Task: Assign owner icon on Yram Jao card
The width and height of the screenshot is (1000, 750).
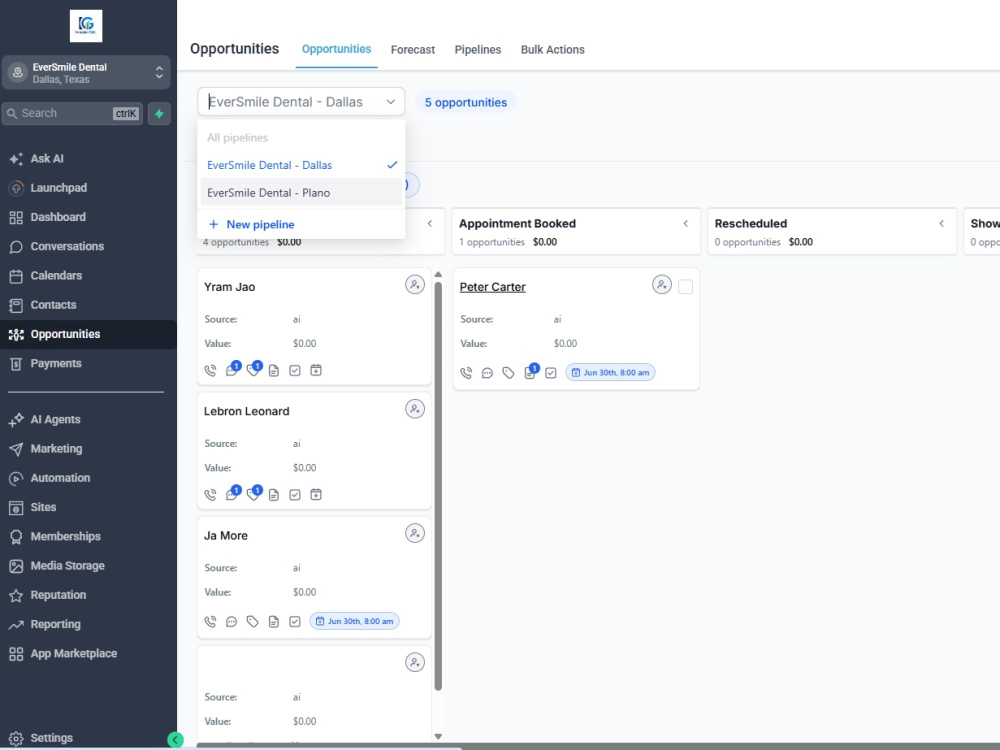Action: pyautogui.click(x=415, y=284)
